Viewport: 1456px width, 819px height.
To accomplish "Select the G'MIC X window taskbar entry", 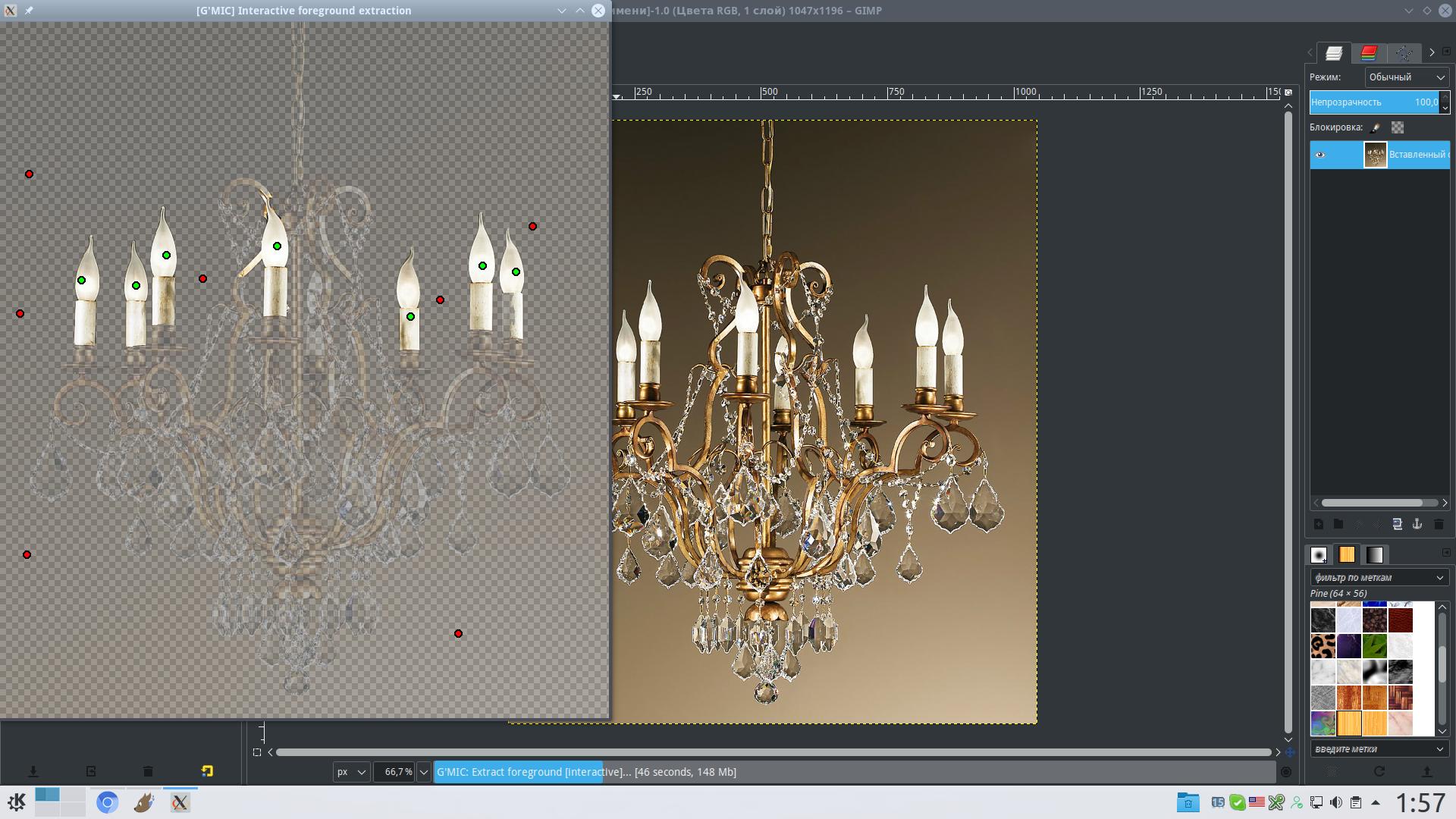I will 180,802.
